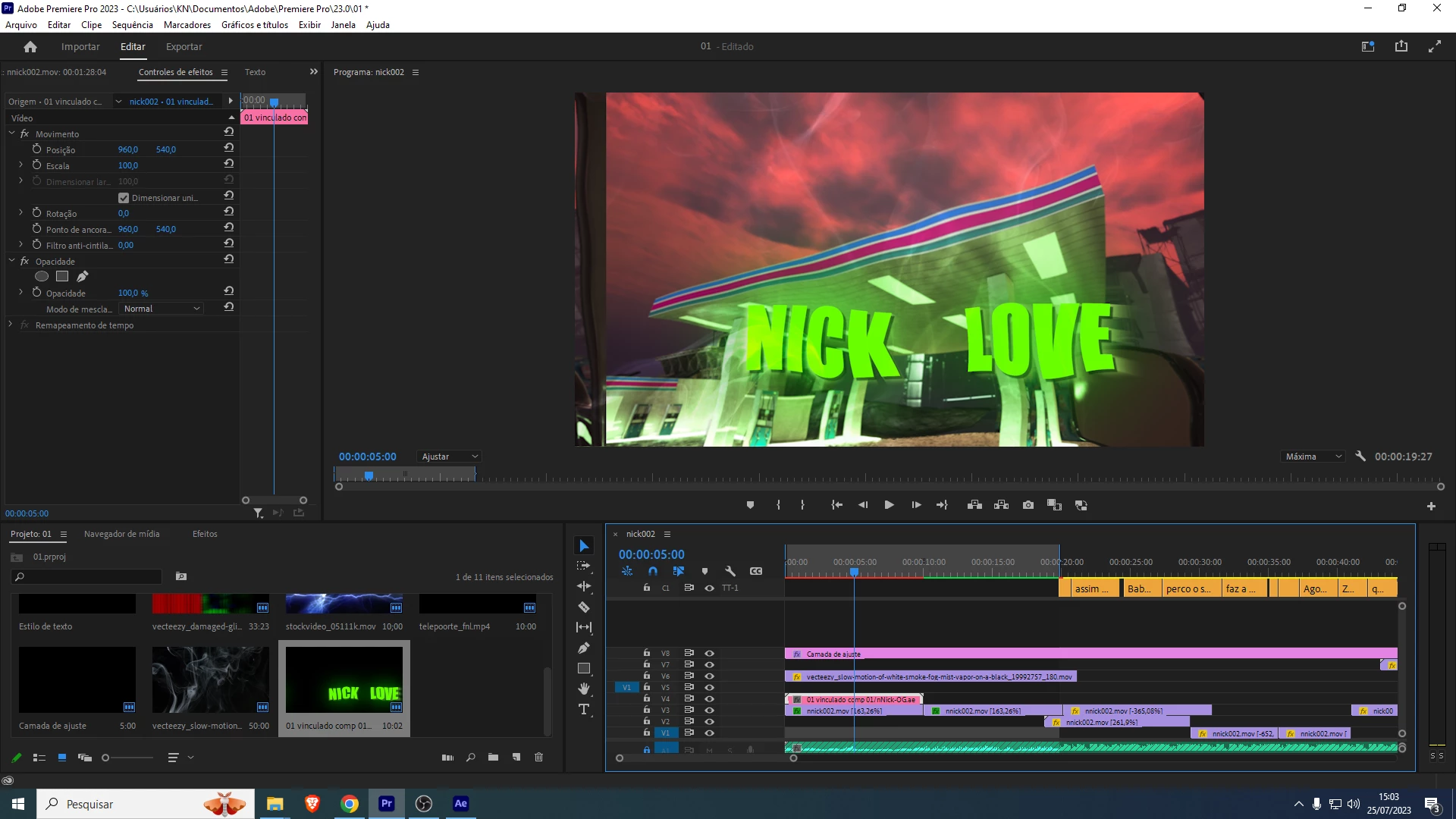Viewport: 1456px width, 819px height.
Task: Open the Ajustar zoom dropdown
Action: 450,457
